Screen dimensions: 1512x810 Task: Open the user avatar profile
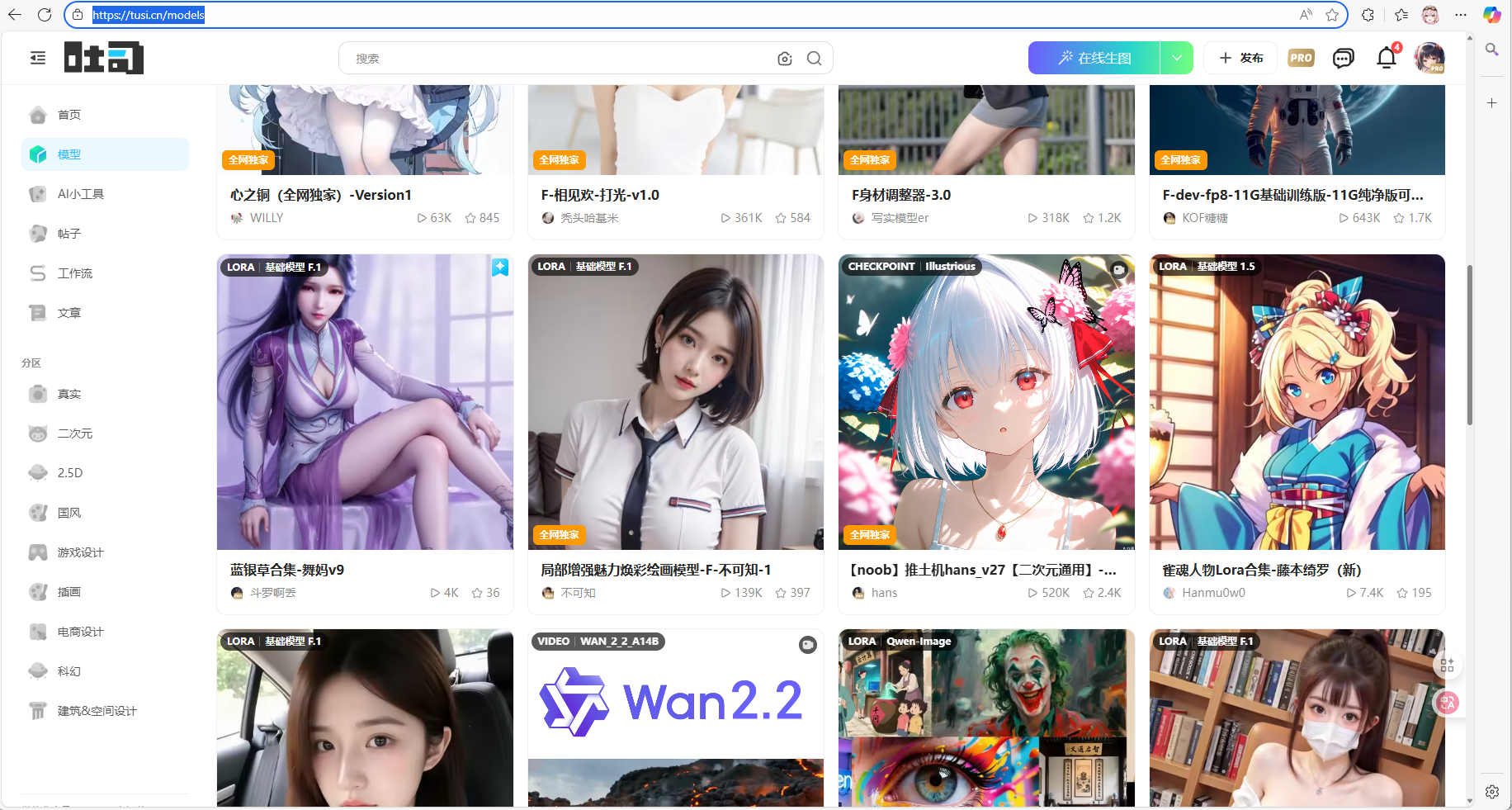click(x=1429, y=58)
